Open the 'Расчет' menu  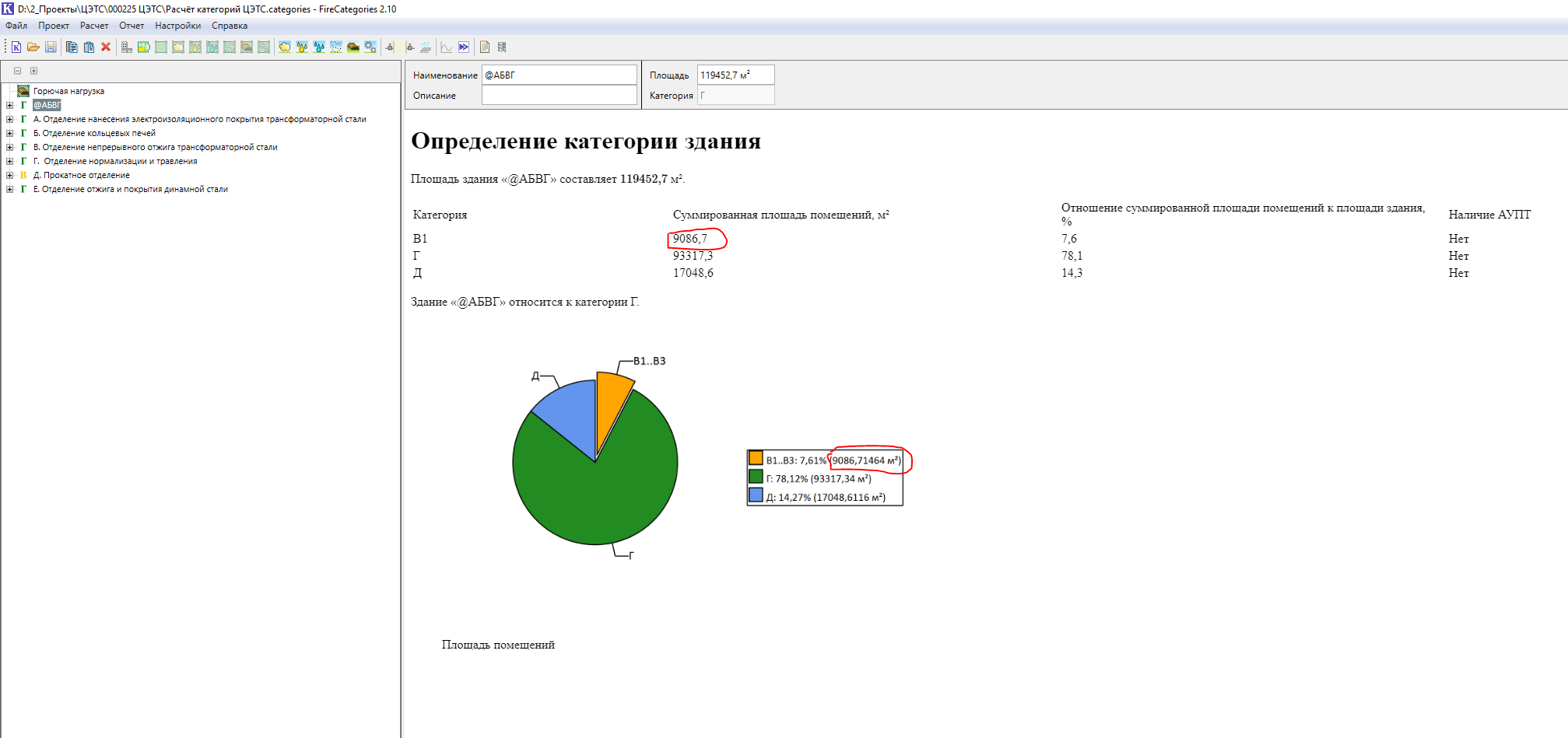coord(94,26)
